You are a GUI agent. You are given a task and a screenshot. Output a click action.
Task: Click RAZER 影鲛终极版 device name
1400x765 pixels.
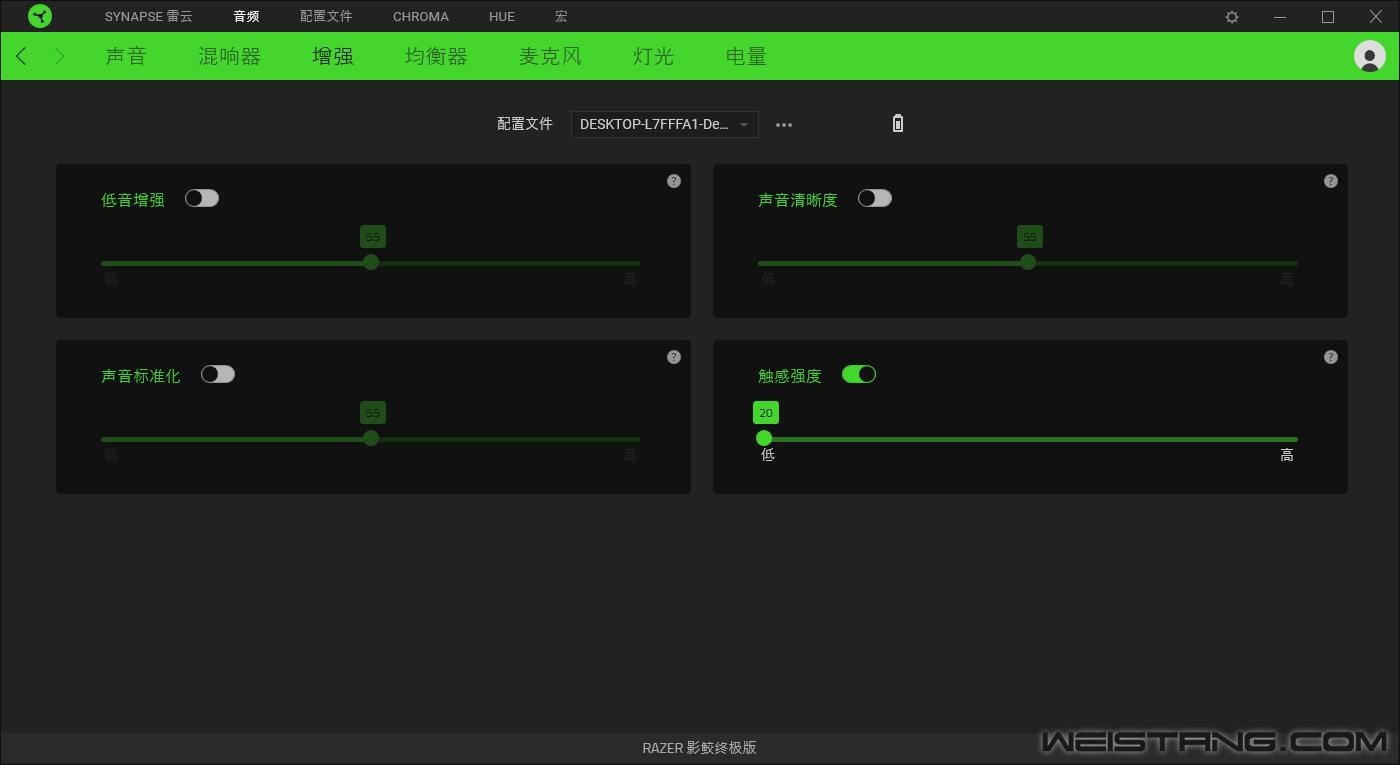tap(699, 748)
